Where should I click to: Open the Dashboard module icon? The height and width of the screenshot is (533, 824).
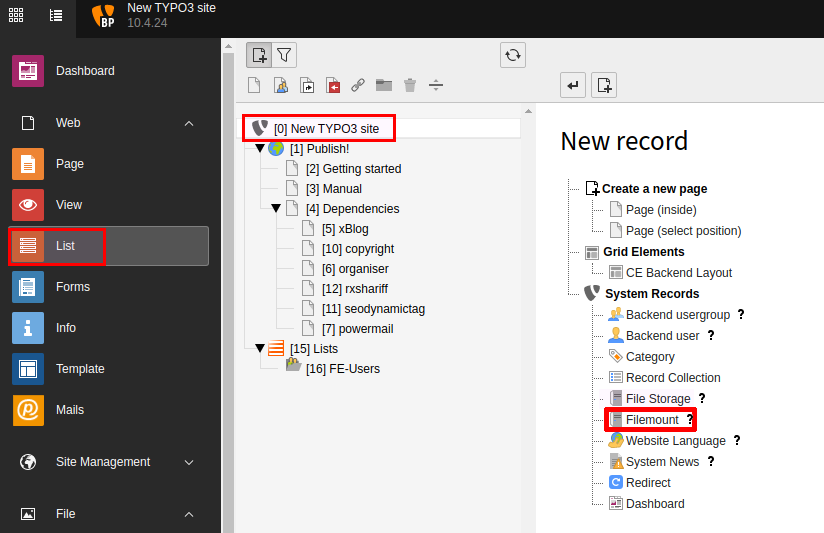click(28, 71)
